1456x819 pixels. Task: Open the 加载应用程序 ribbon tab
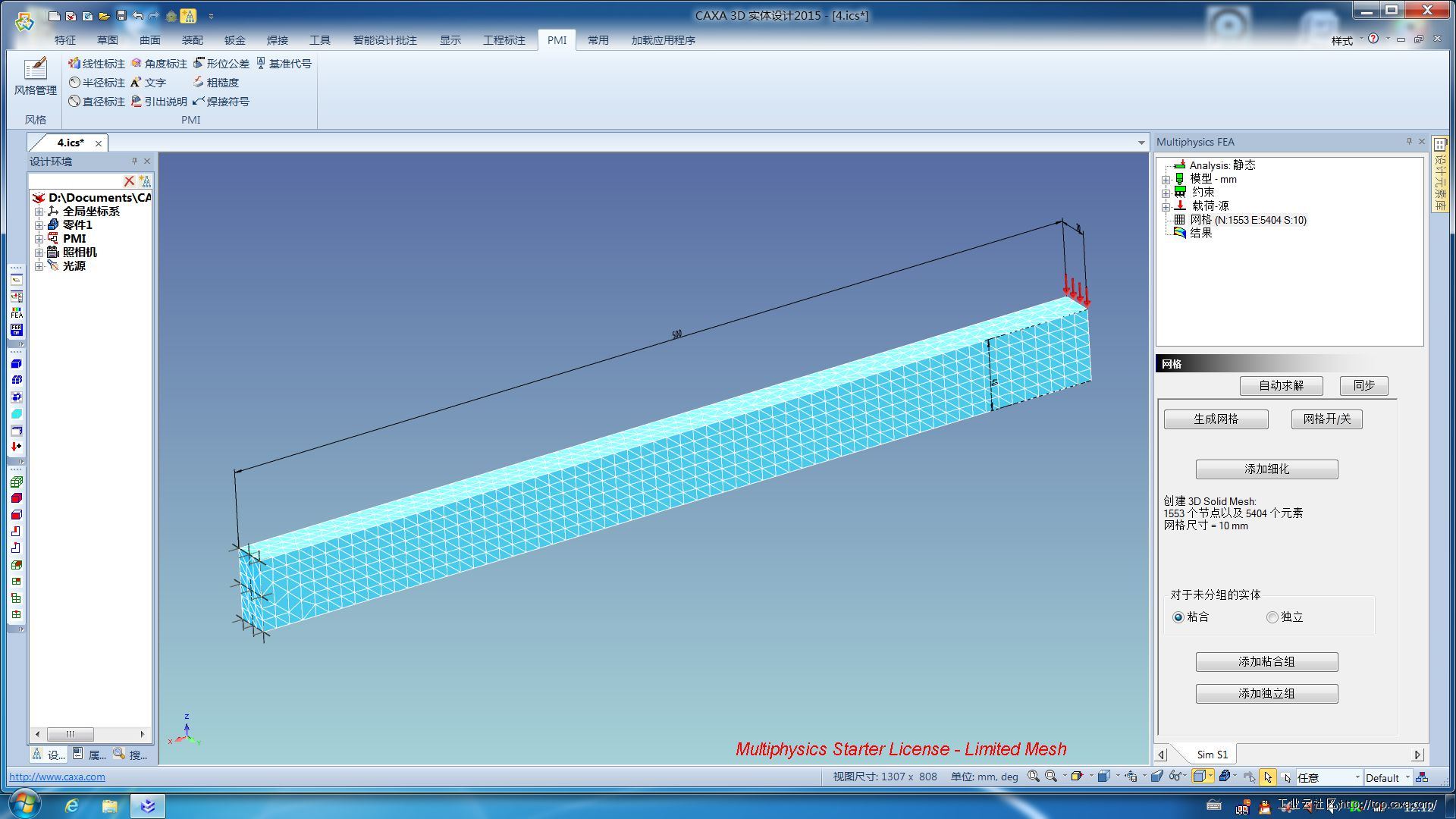coord(664,40)
